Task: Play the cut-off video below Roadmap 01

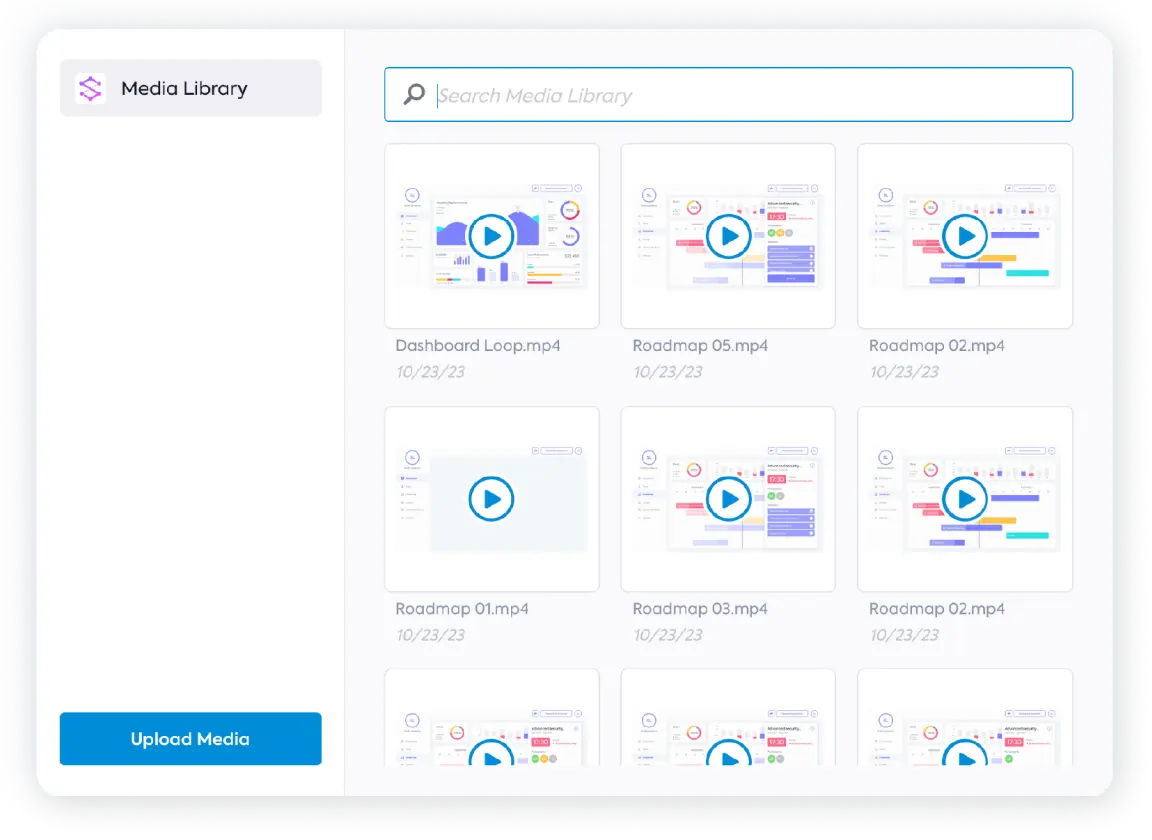Action: pyautogui.click(x=491, y=755)
